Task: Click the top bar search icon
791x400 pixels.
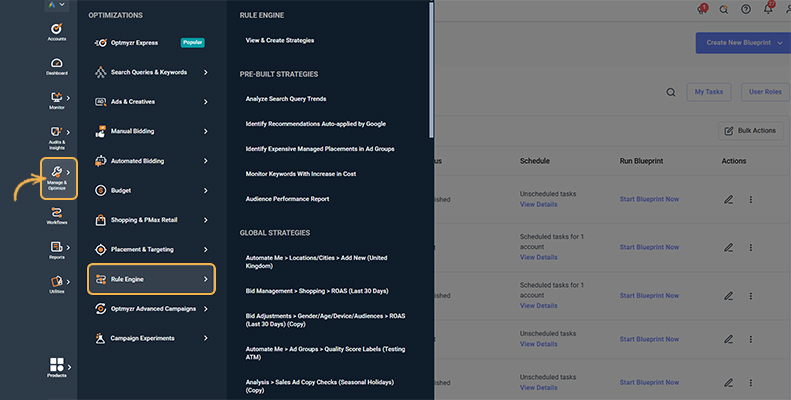Action: pyautogui.click(x=723, y=9)
